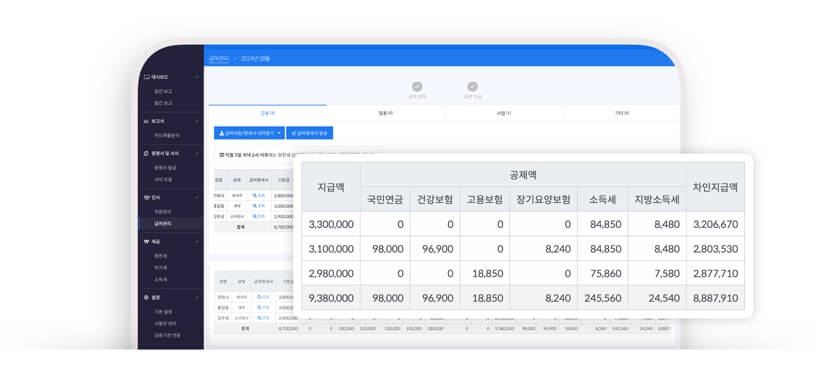Image resolution: width=819 pixels, height=390 pixels.
Task: Click the report chart icon in sidebar
Action: 147,121
